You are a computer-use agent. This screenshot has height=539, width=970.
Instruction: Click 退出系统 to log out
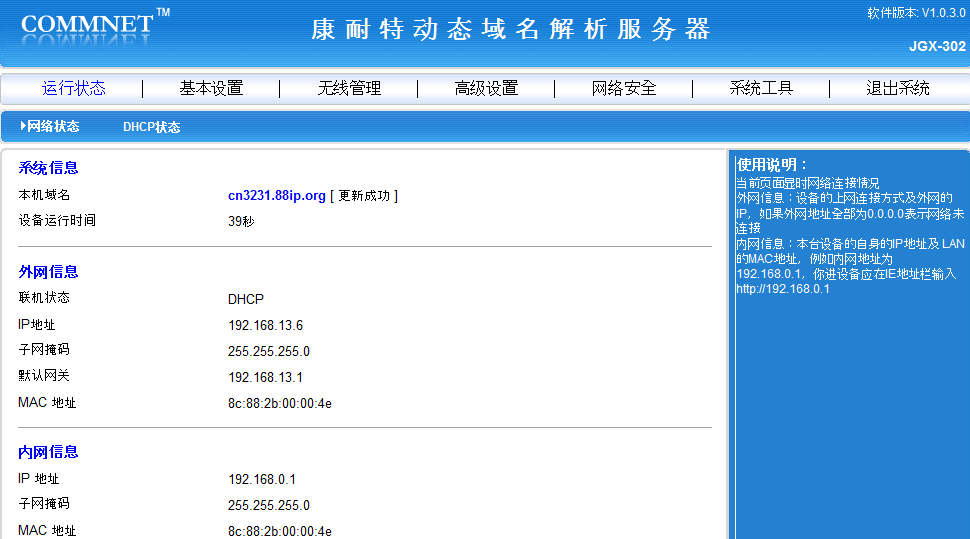click(x=897, y=88)
